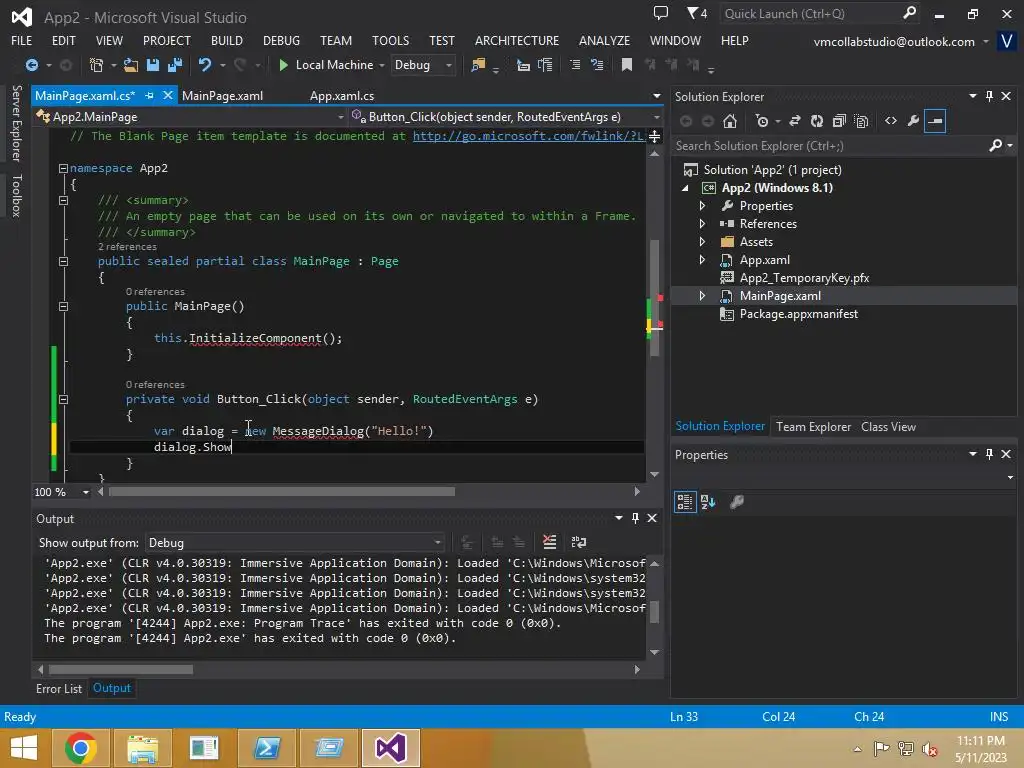Click the Open File folder icon
Viewport: 1024px width, 768px height.
131,65
